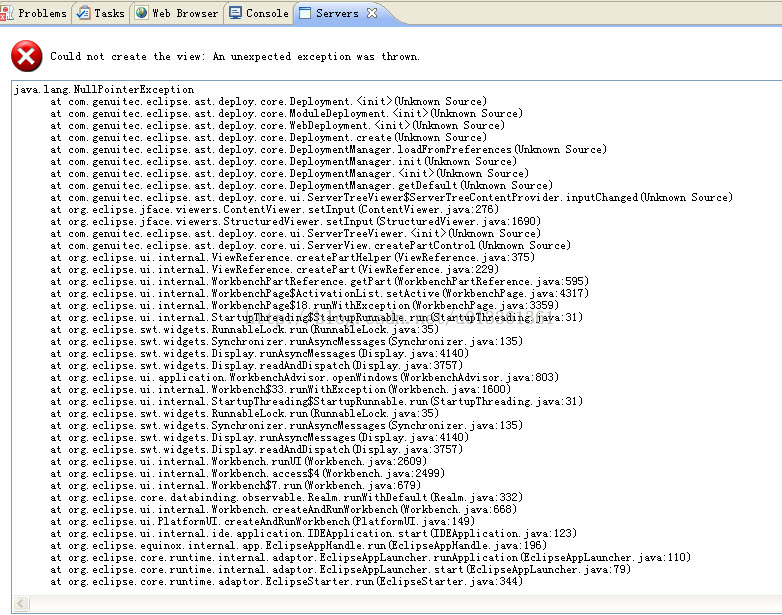Click the Servers tab icon
The height and width of the screenshot is (615, 782).
point(305,13)
